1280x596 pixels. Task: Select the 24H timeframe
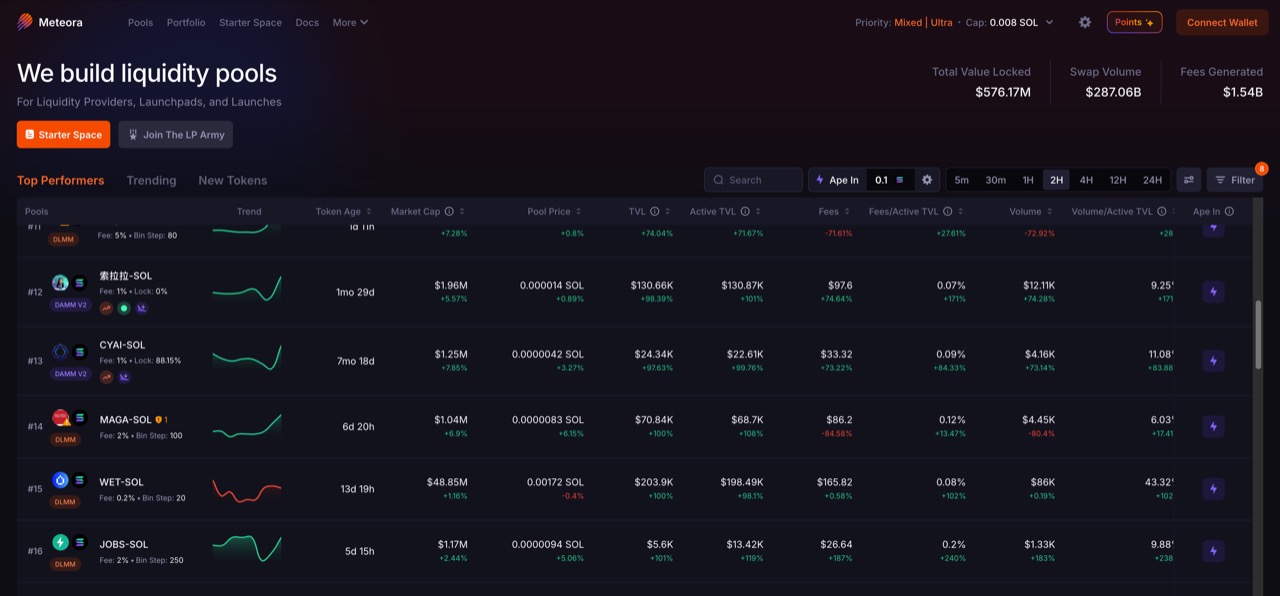1152,180
